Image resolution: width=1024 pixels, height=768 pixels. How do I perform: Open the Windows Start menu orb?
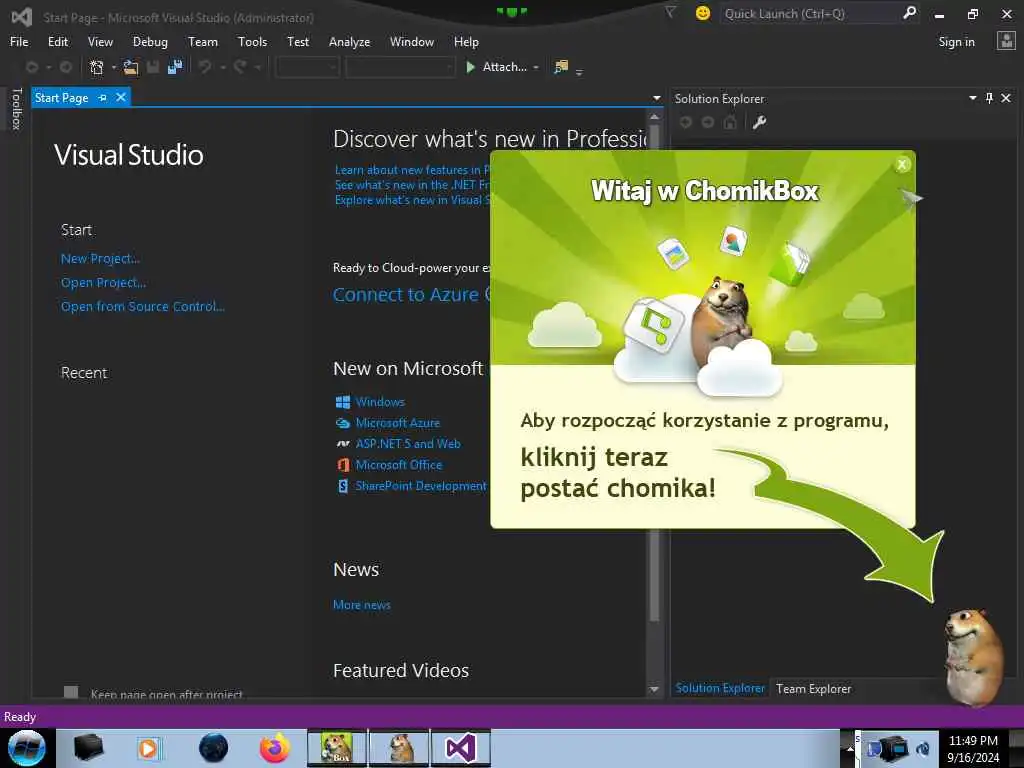(x=27, y=748)
